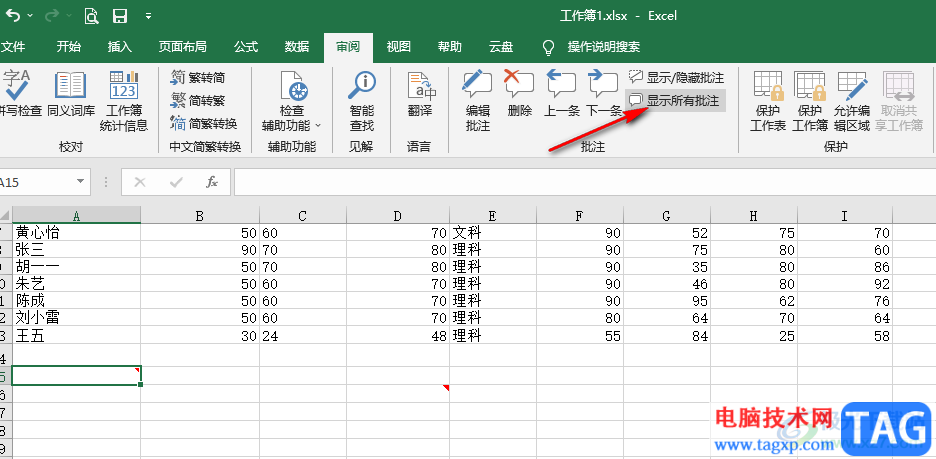The height and width of the screenshot is (459, 936).
Task: Select the active cell A15
Action: point(76,375)
